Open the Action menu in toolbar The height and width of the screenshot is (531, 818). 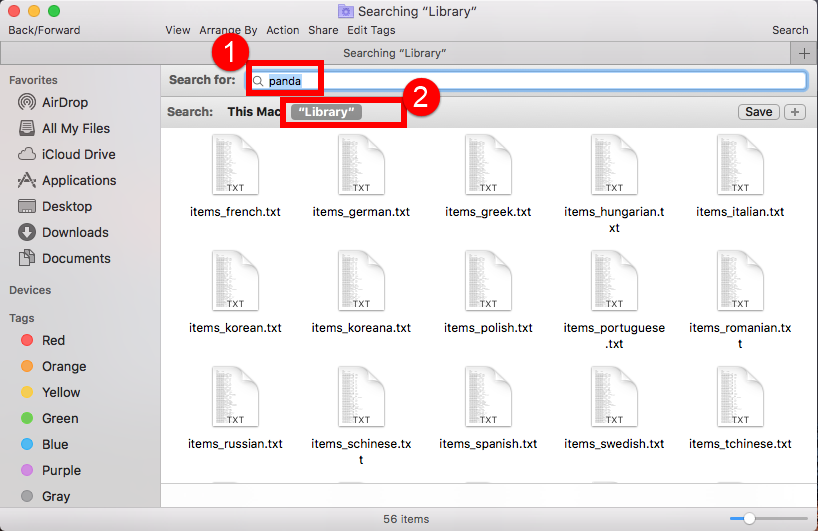(283, 31)
